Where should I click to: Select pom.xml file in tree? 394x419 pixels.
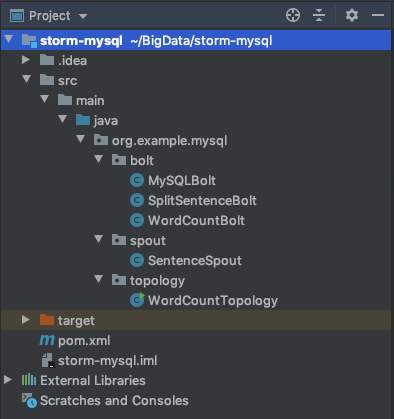point(84,341)
